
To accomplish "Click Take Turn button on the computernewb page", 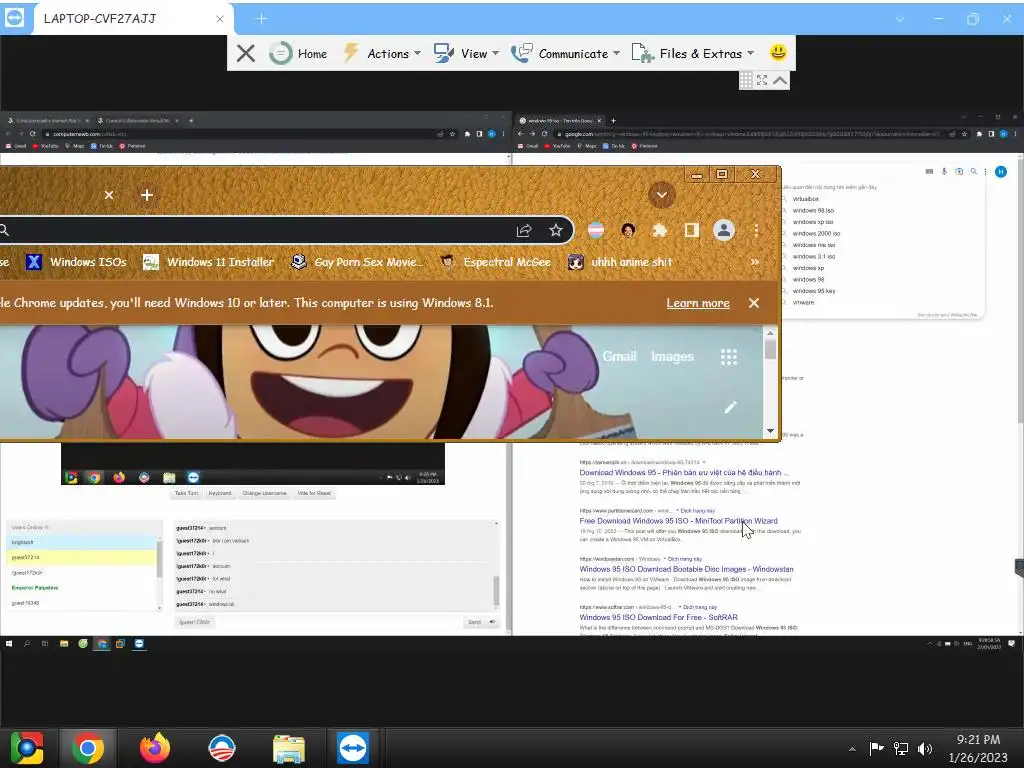I will 187,493.
